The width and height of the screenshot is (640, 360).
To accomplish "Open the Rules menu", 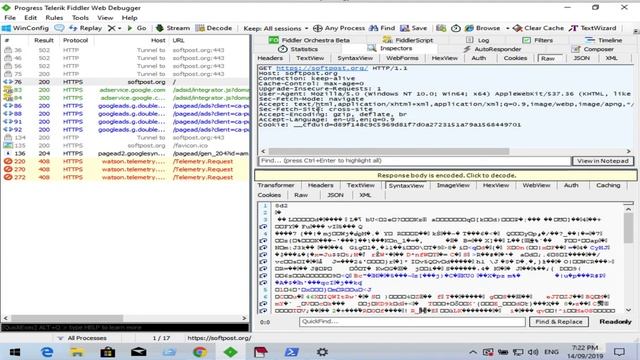I will (54, 18).
